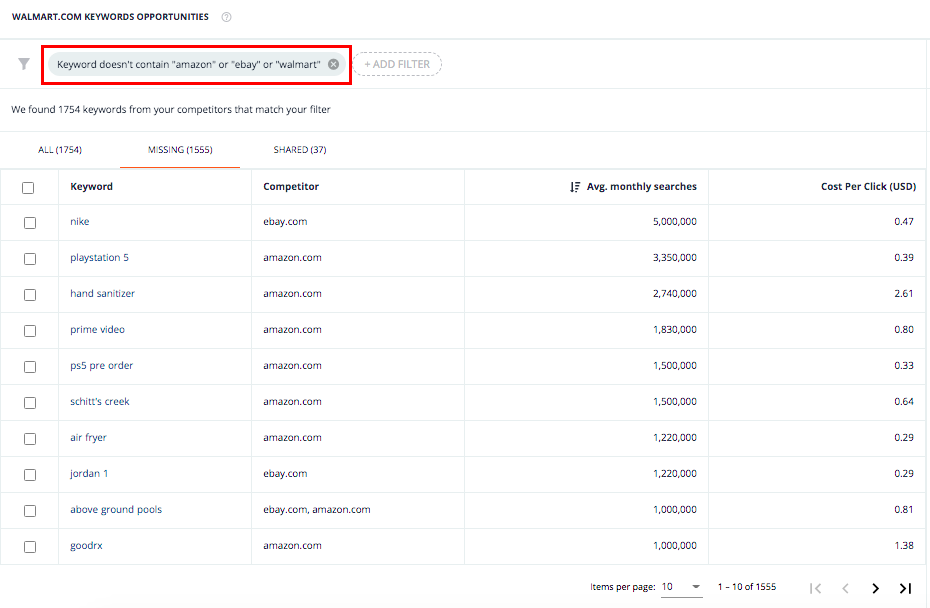Viewport: 930px width, 608px height.
Task: Click the 0.39 cost per click value
Action: pyautogui.click(x=904, y=257)
